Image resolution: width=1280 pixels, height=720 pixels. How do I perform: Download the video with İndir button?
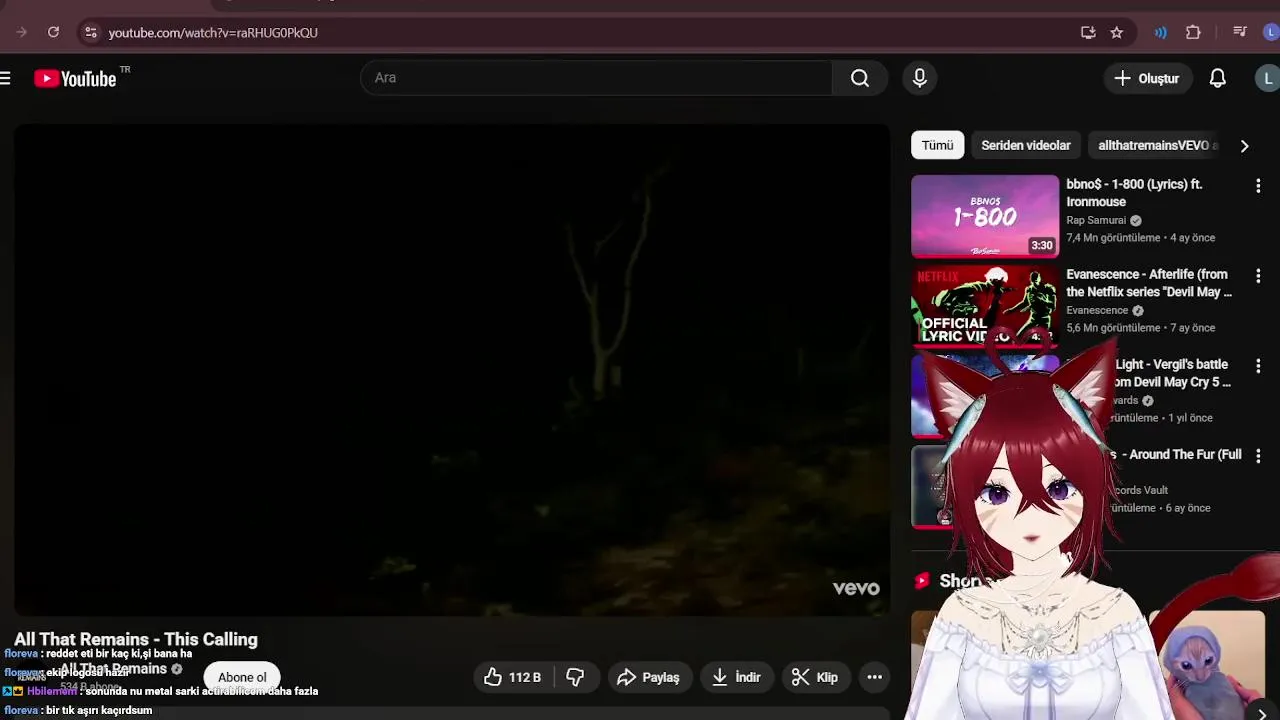736,677
